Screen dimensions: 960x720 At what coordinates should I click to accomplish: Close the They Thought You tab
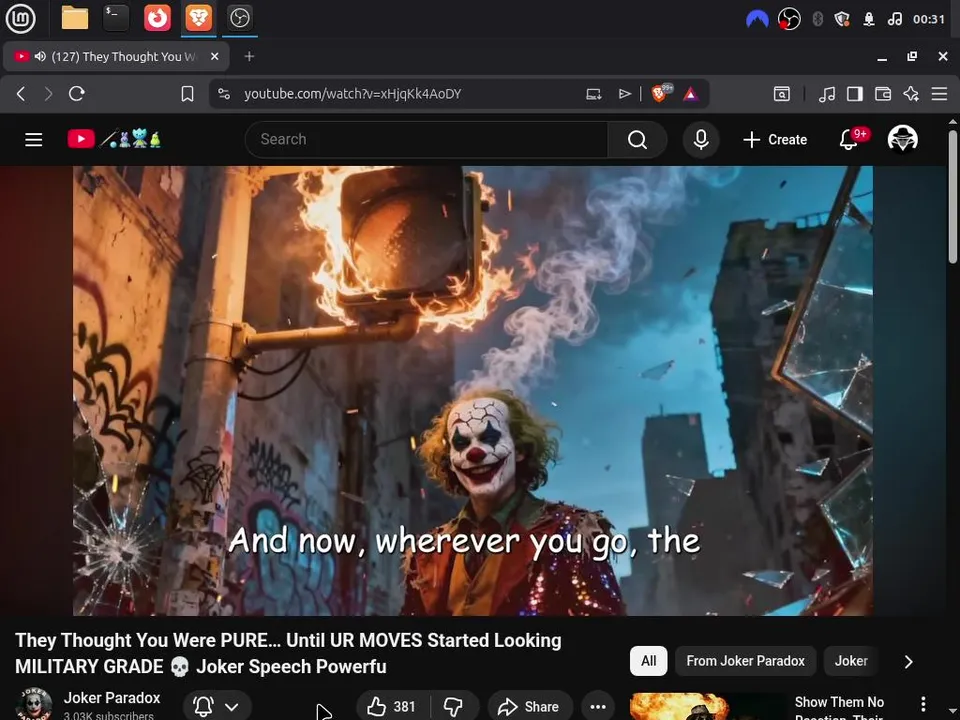[x=214, y=56]
